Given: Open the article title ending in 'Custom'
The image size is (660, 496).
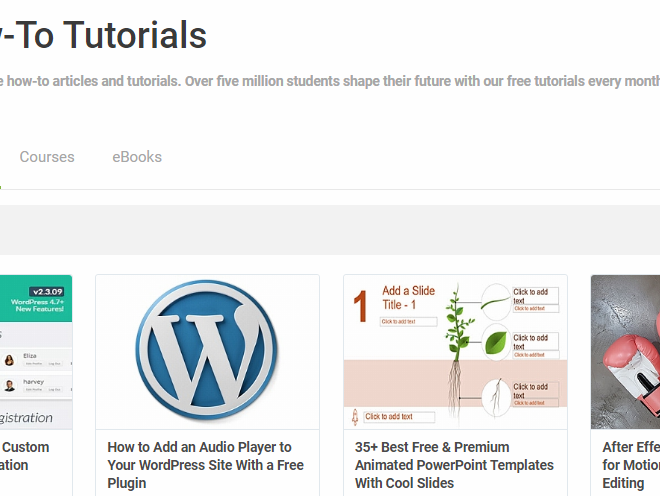Looking at the screenshot, I should pyautogui.click(x=24, y=456).
